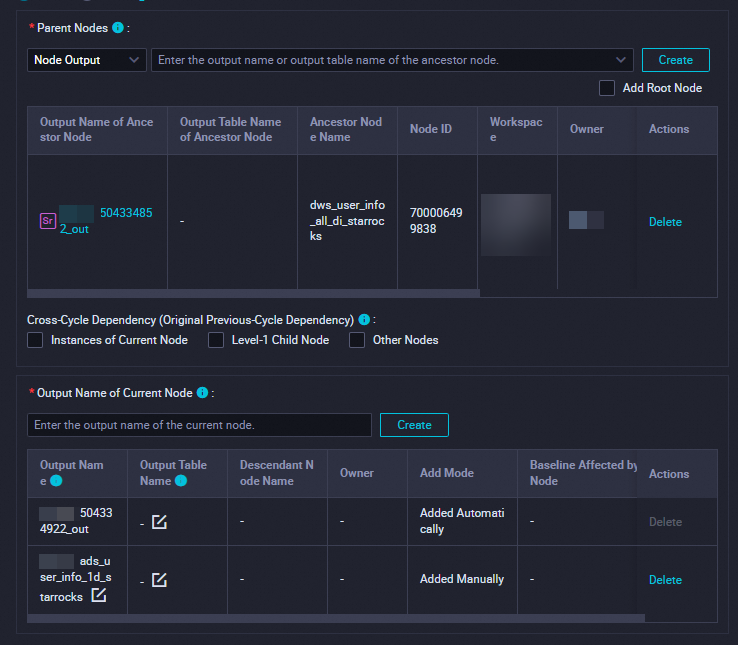Click the 504334922_out output name cell
The image size is (738, 645).
[x=77, y=521]
